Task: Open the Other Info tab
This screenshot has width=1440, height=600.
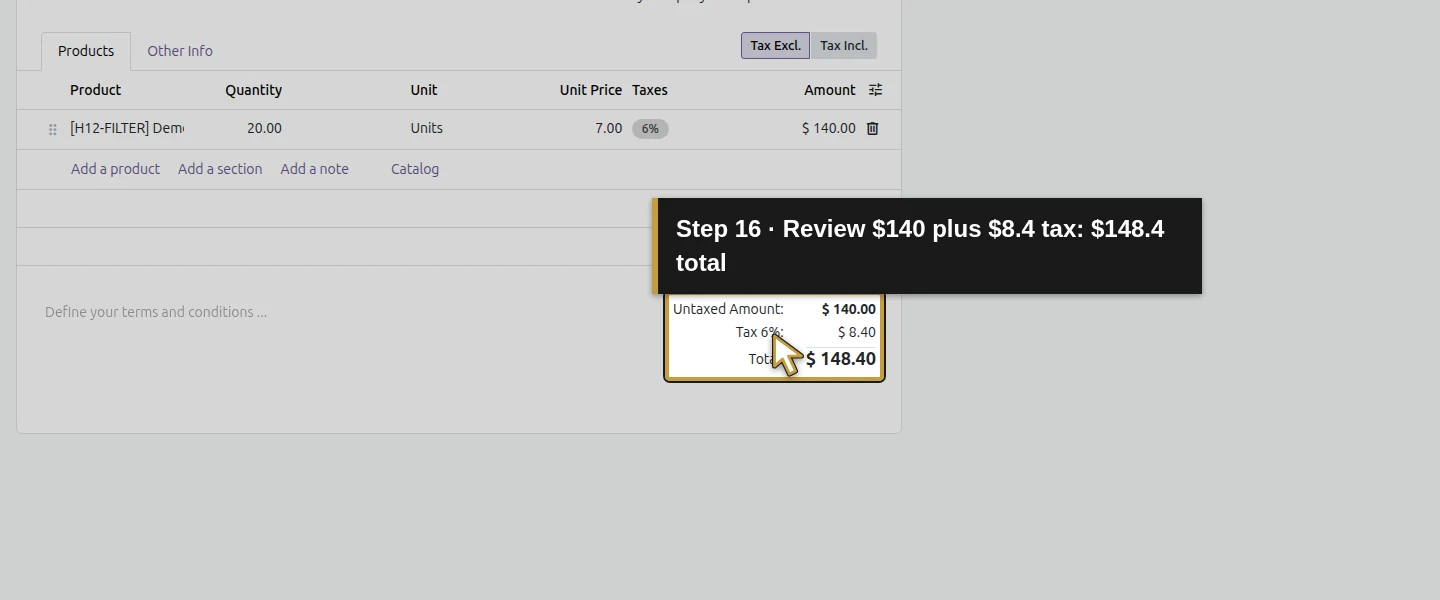Action: click(x=180, y=51)
